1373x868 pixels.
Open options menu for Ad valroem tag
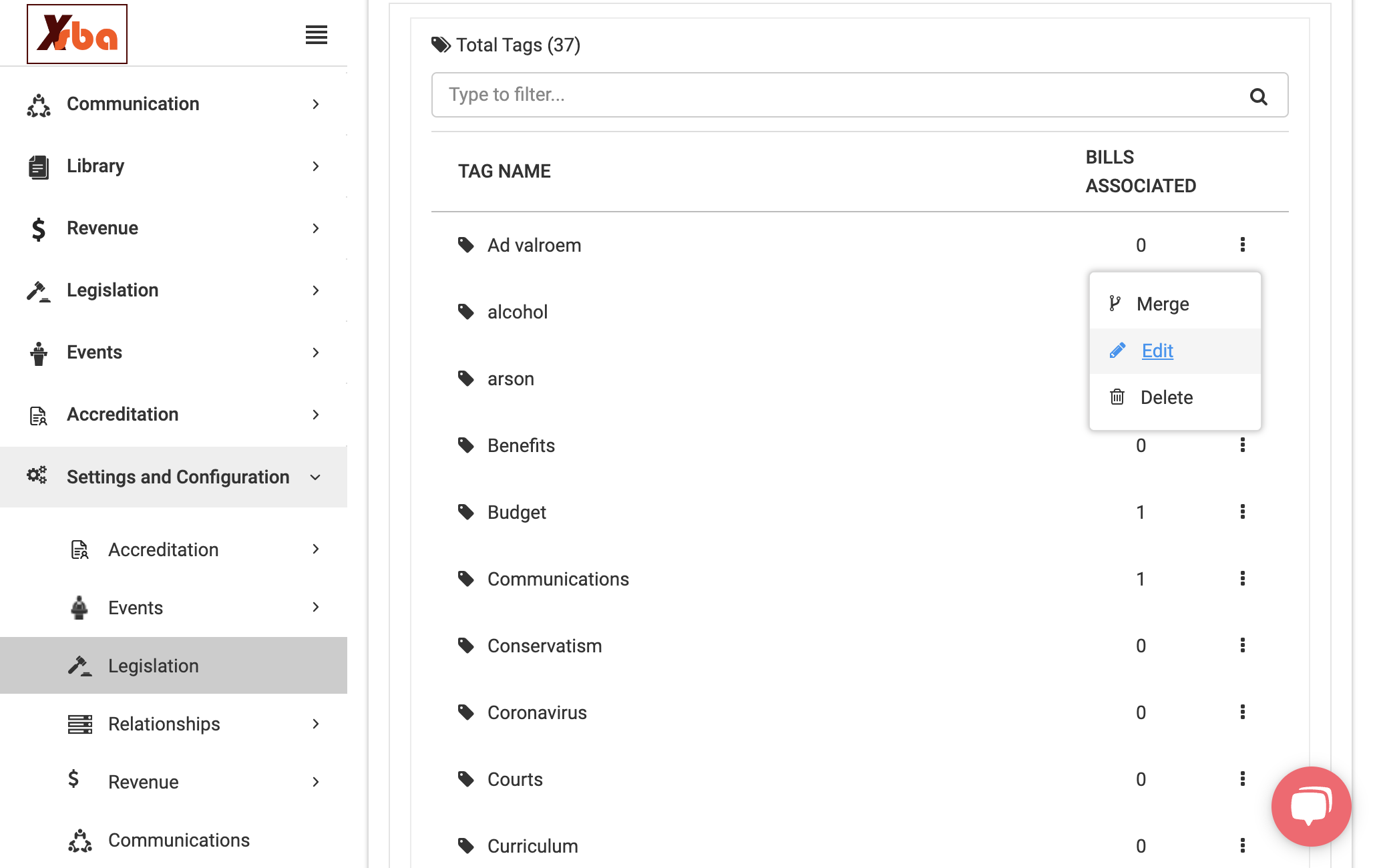click(1243, 245)
